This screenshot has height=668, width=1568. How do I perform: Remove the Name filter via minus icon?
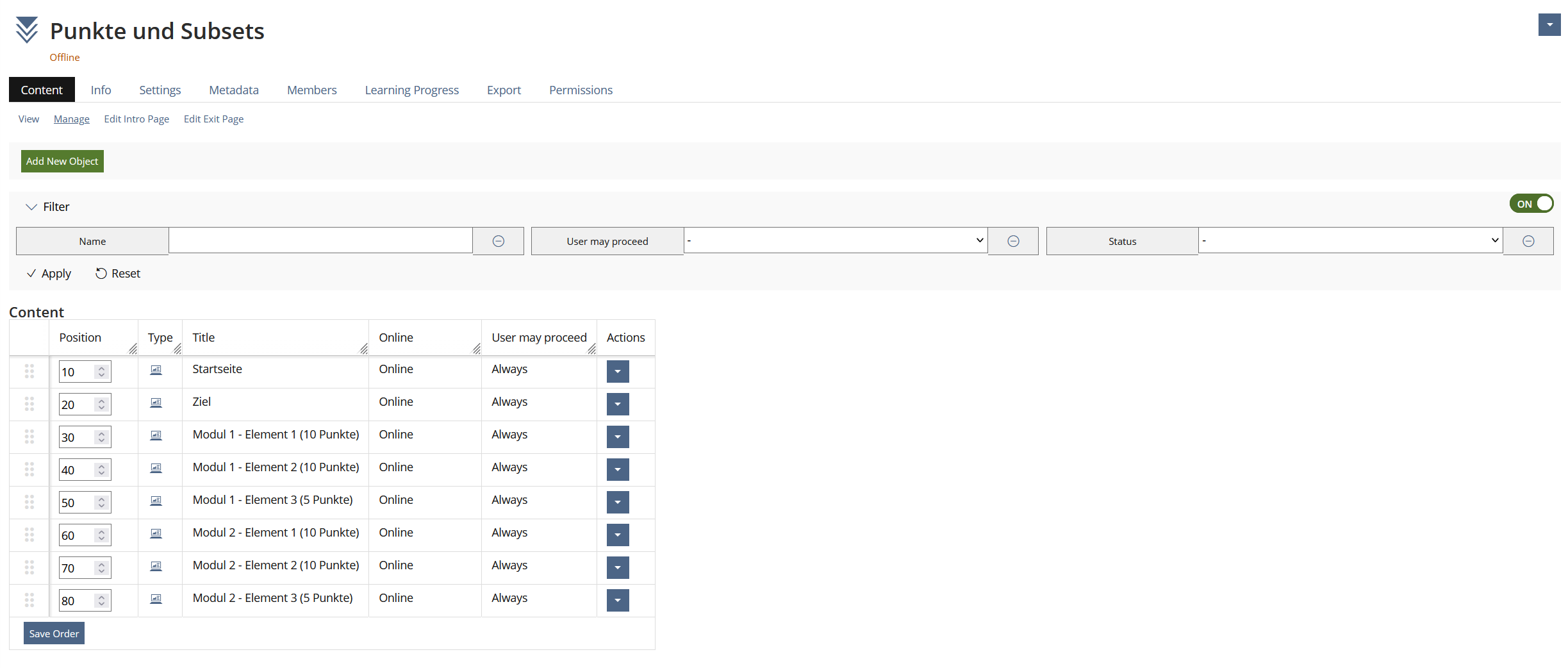pyautogui.click(x=499, y=241)
